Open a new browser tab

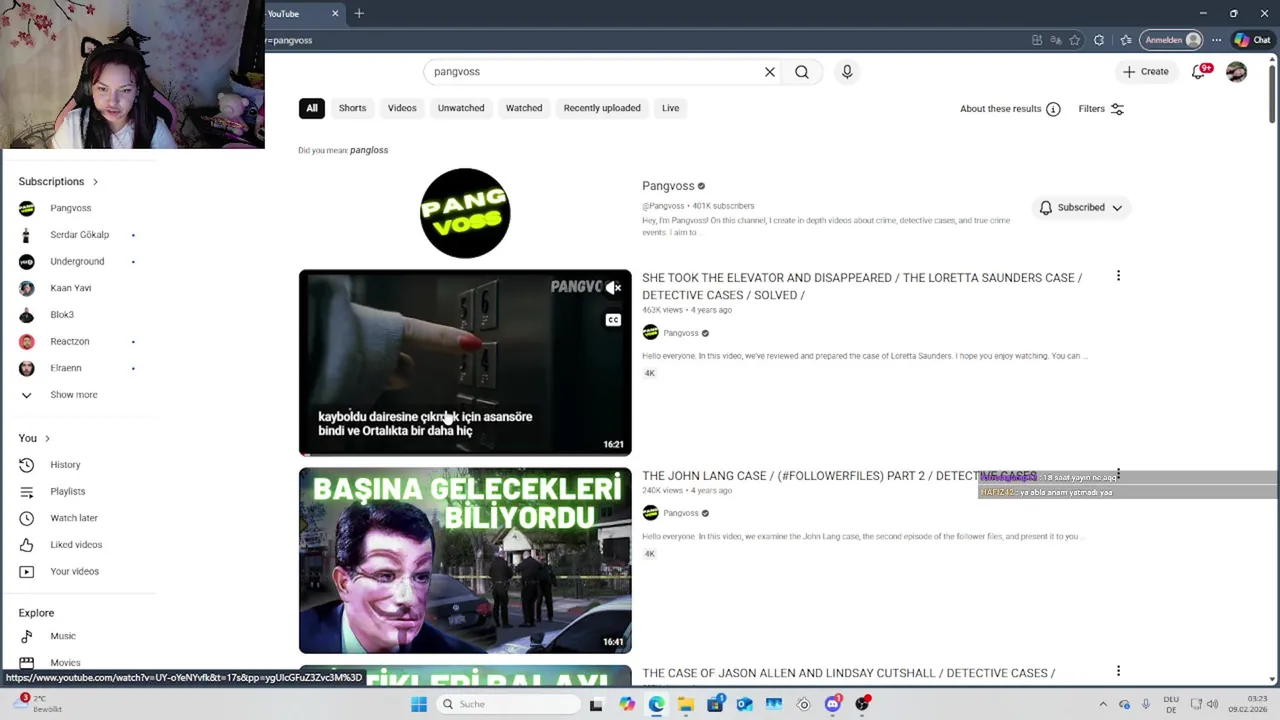coord(359,14)
